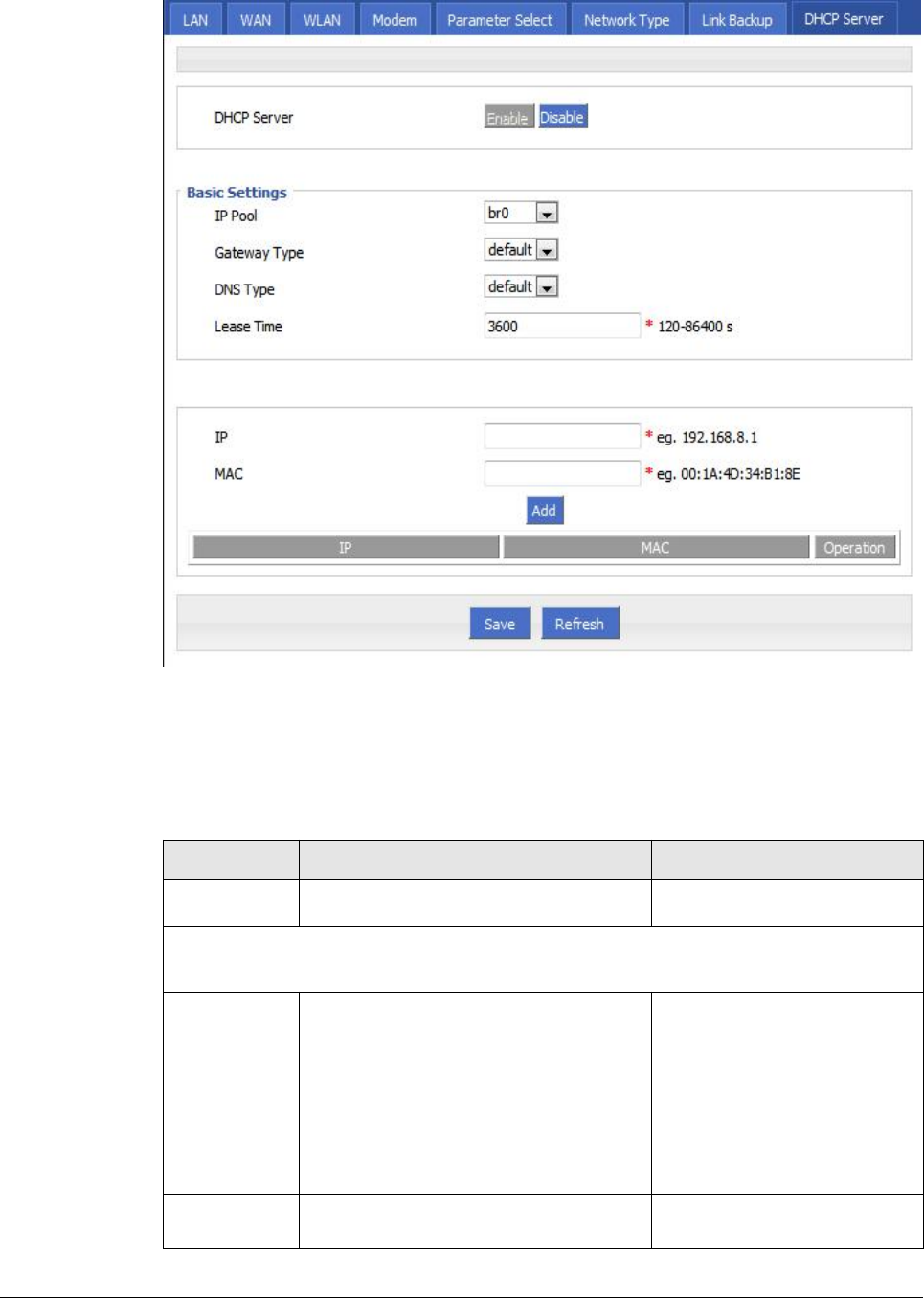The height and width of the screenshot is (1298, 924).
Task: Click the Refresh button
Action: 580,624
